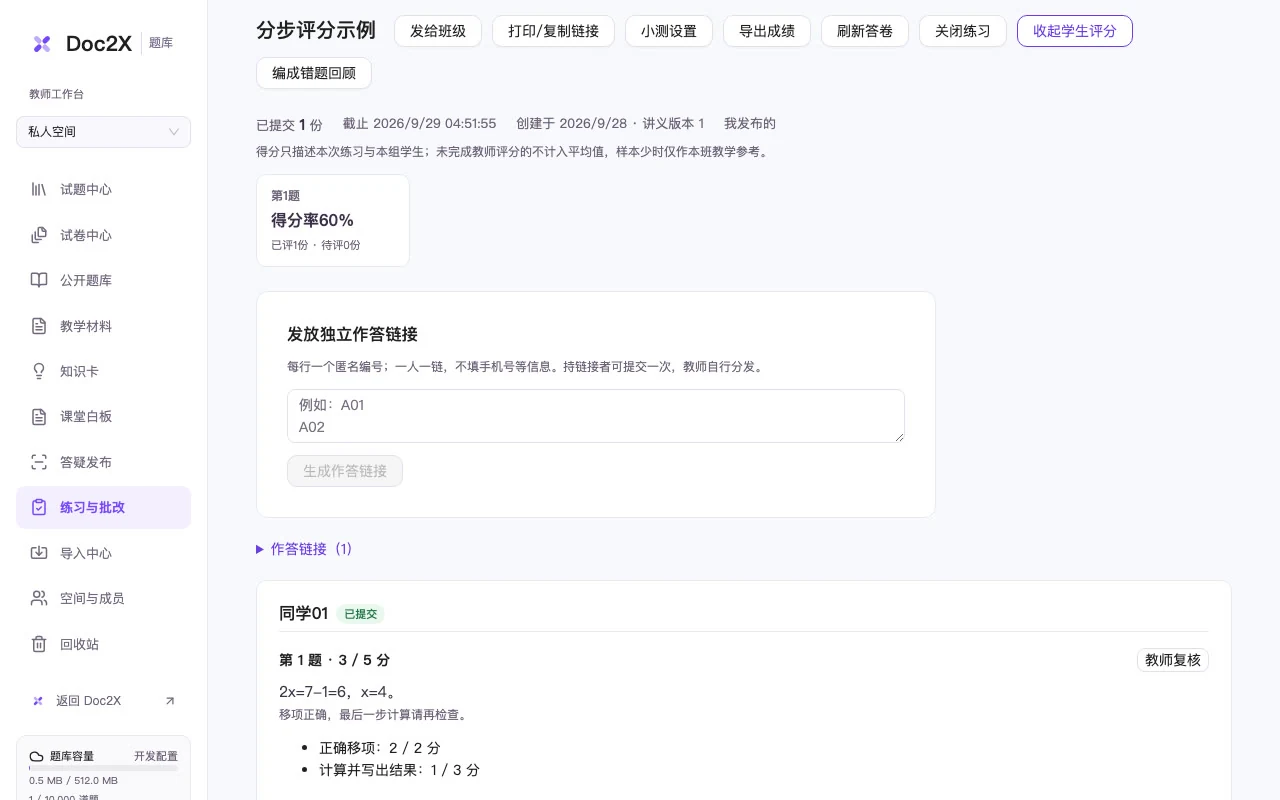Viewport: 1280px width, 800px height.
Task: Click the 同学01 student name
Action: [x=304, y=613]
